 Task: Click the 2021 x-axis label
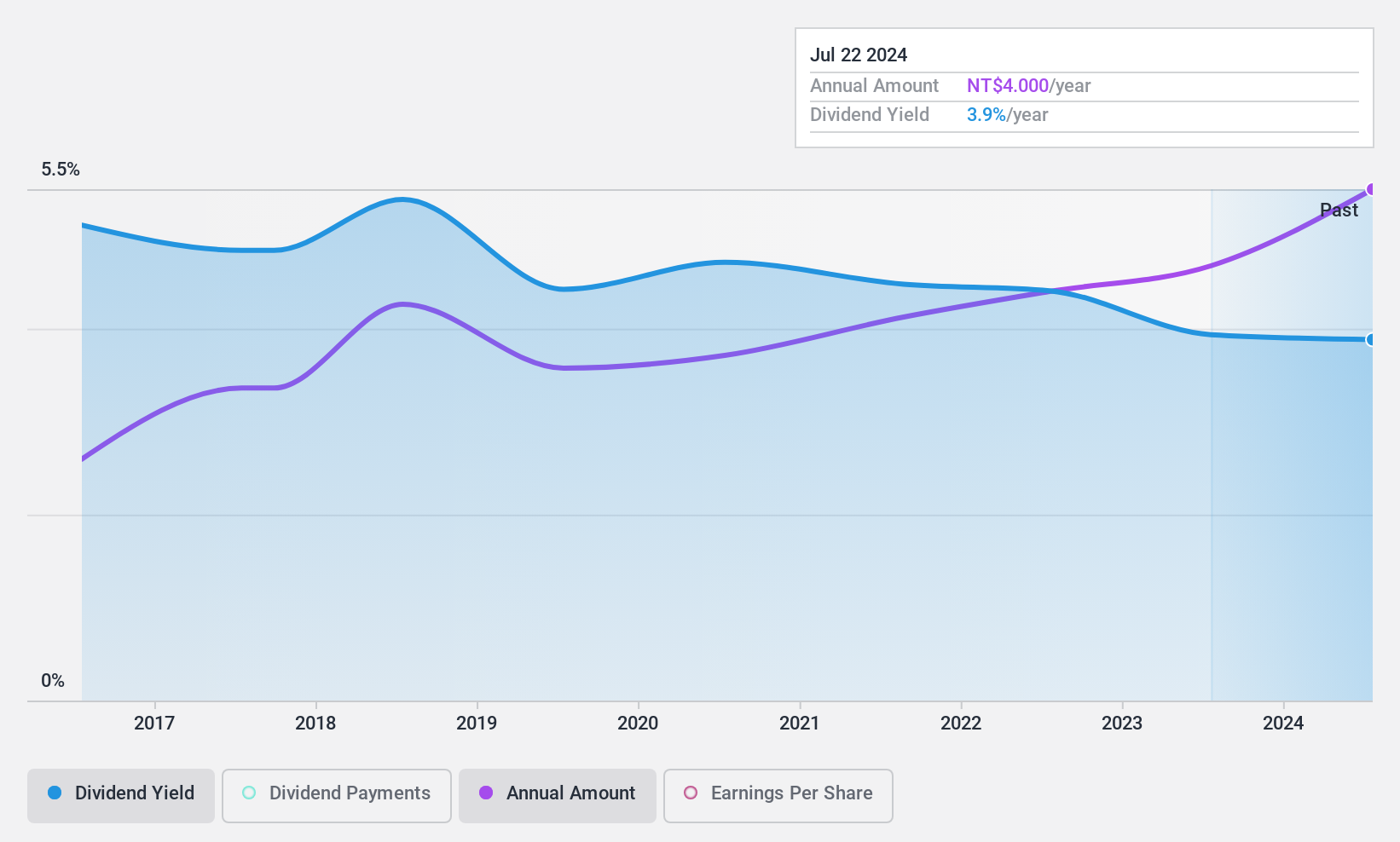point(800,724)
